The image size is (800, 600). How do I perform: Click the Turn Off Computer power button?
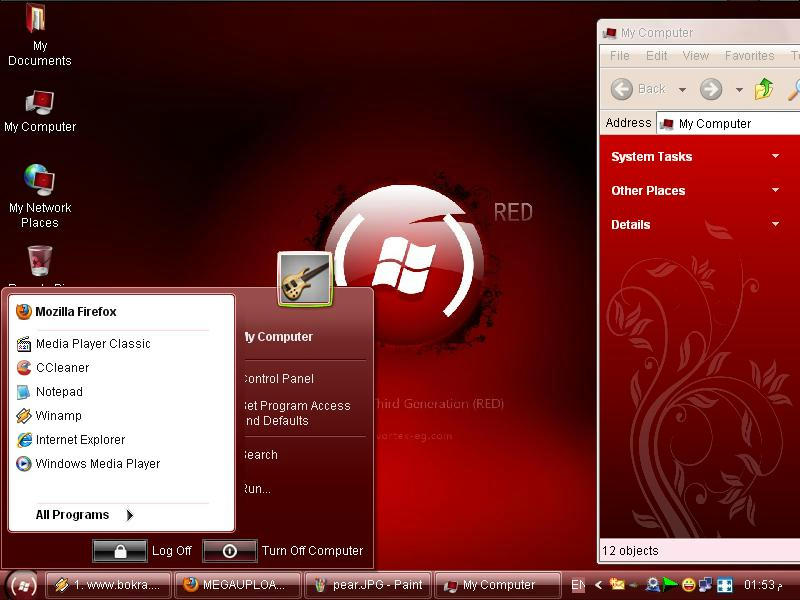click(x=230, y=551)
